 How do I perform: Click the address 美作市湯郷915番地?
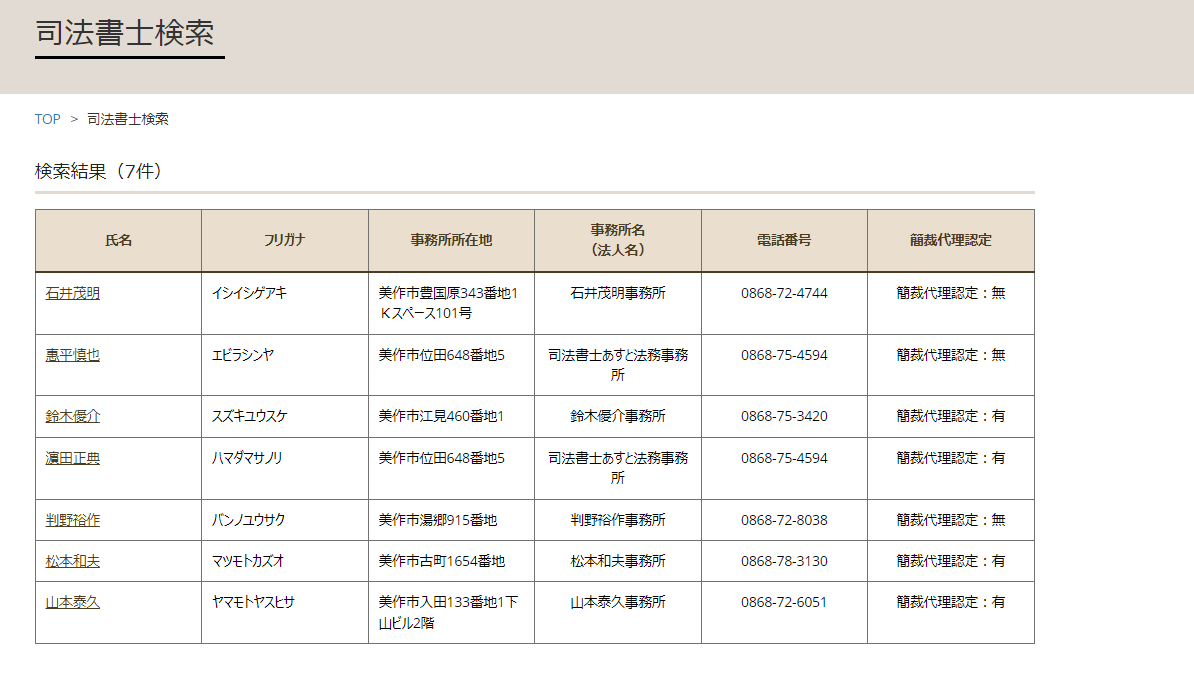point(438,520)
